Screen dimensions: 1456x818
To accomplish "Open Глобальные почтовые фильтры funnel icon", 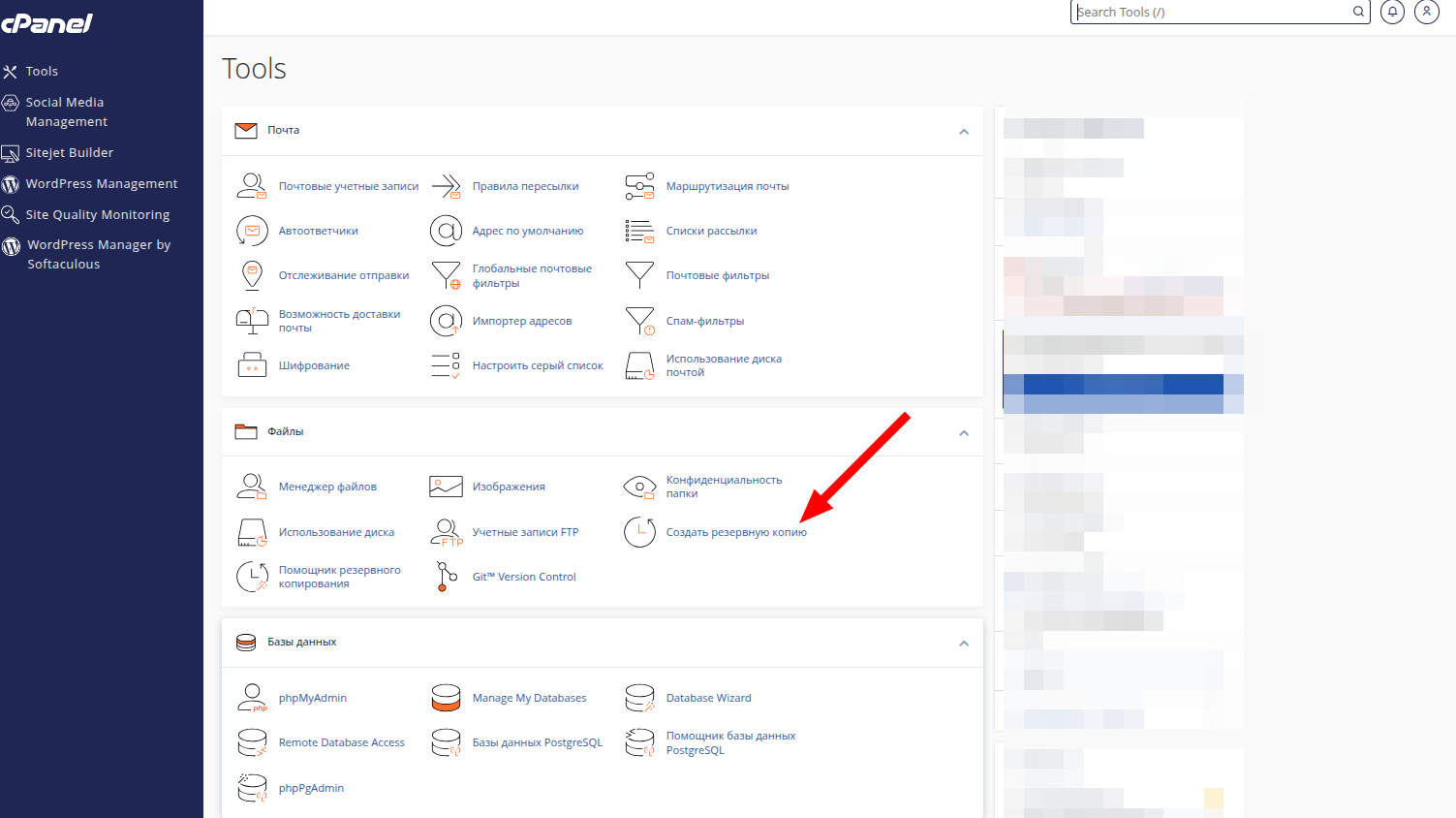I will coord(446,275).
